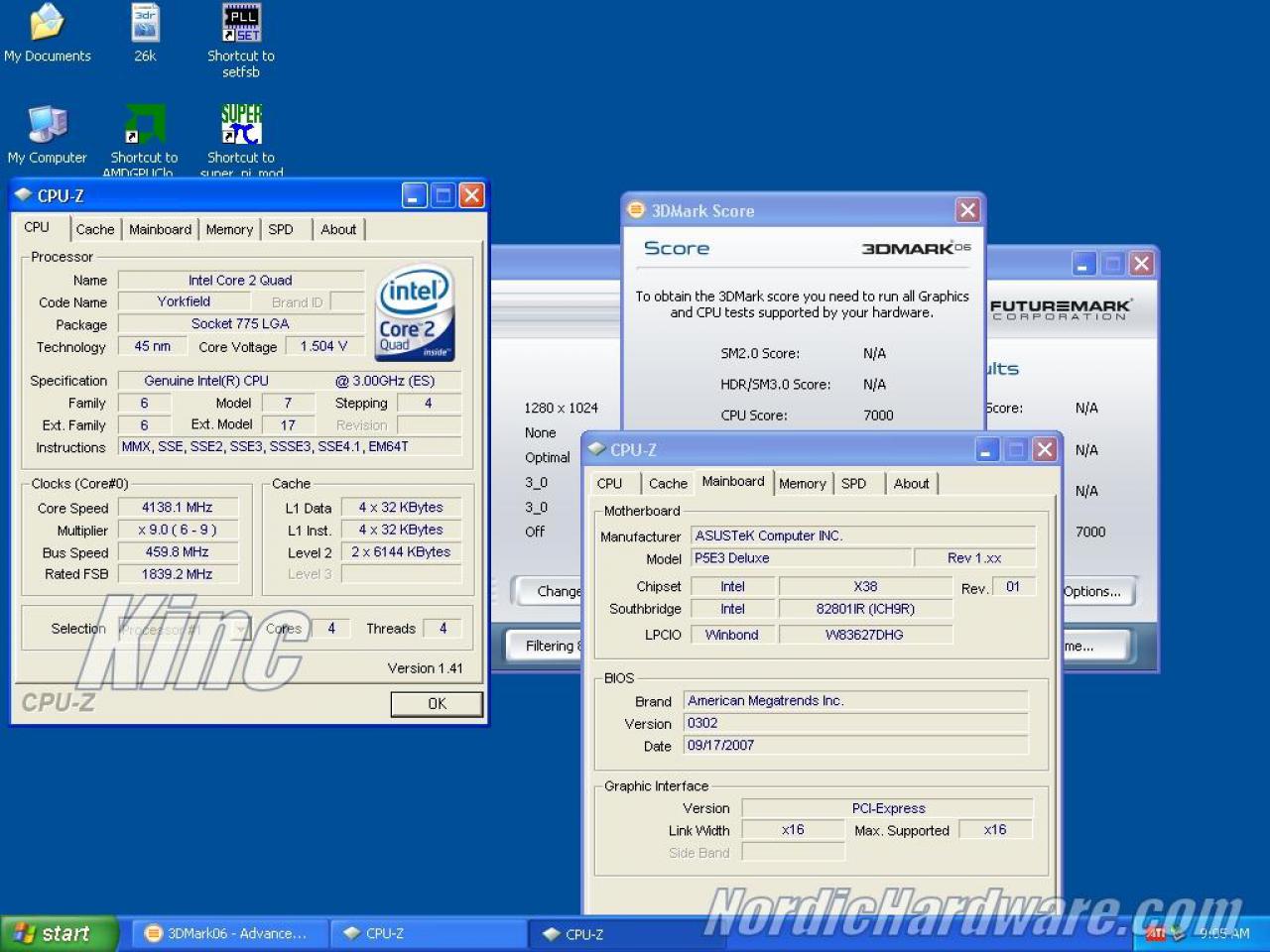
Task: Open the 26k desktop file icon
Action: [x=145, y=33]
